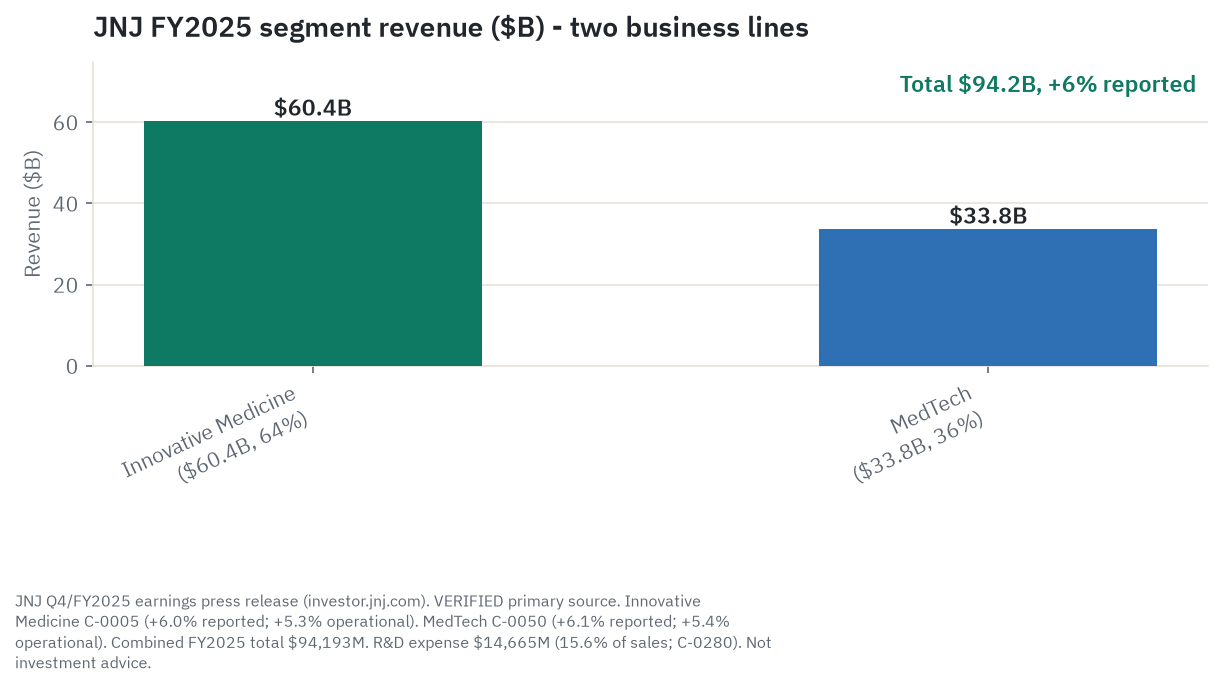This screenshot has width=1222, height=689.
Task: Click the y-axis tick label 60
Action: click(66, 122)
